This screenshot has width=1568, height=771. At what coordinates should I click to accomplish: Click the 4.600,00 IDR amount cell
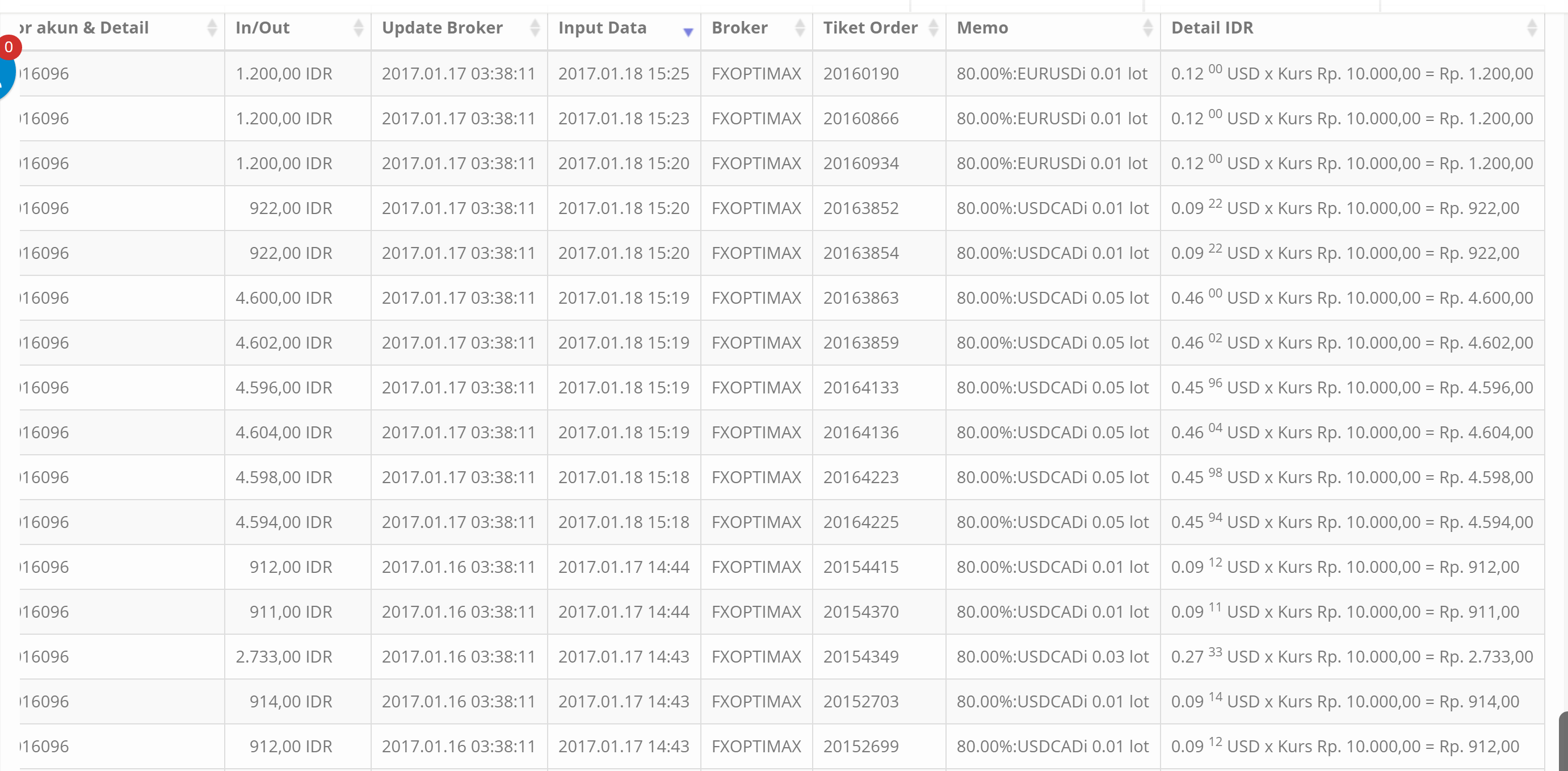pyautogui.click(x=299, y=298)
